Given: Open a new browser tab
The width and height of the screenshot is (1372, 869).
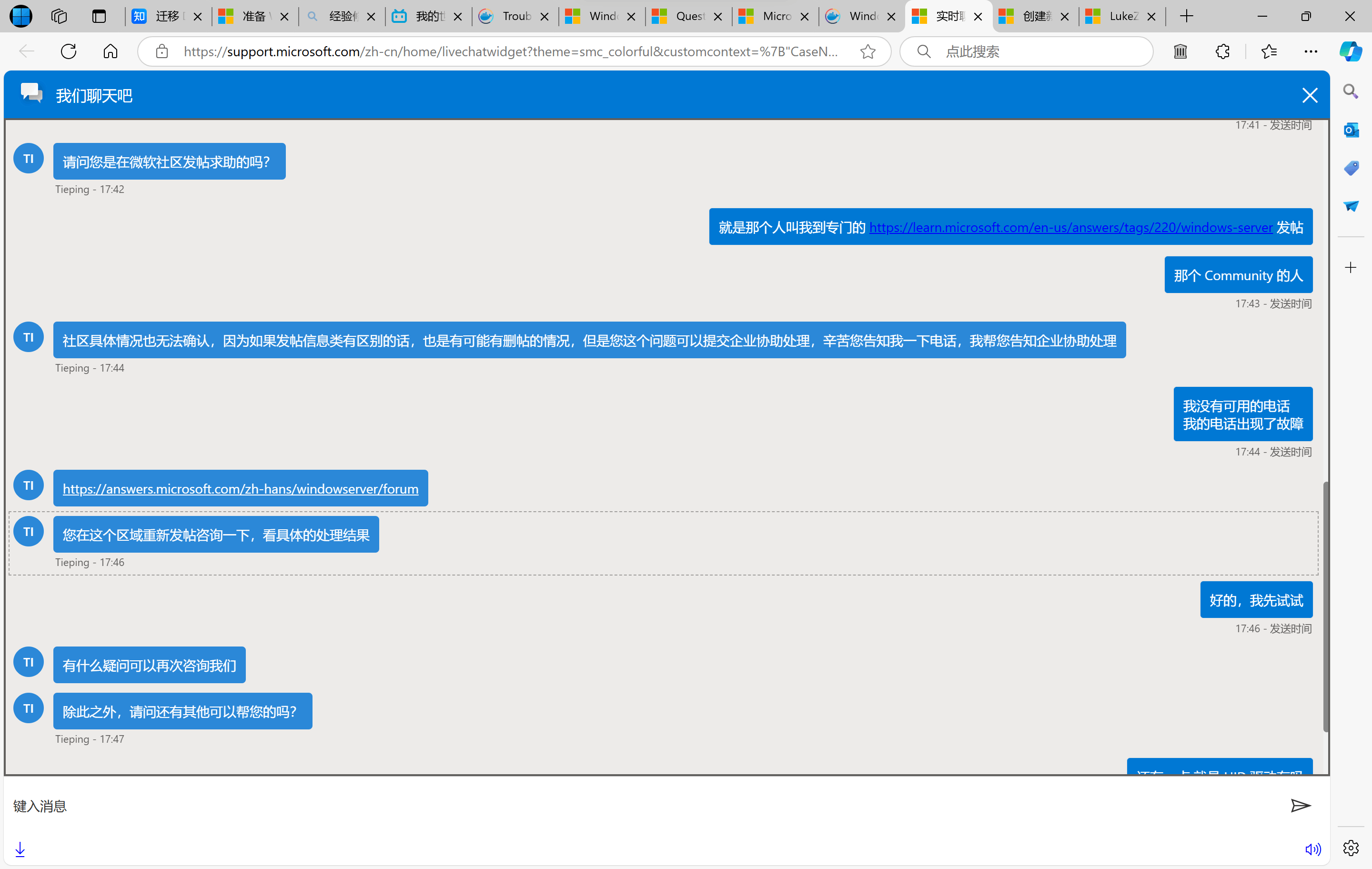Looking at the screenshot, I should click(1186, 16).
